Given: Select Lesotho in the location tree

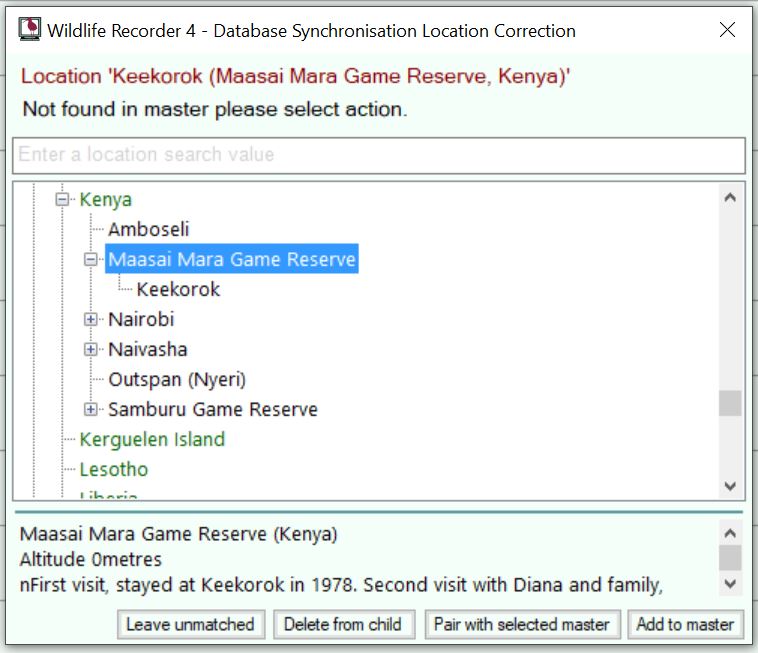Looking at the screenshot, I should (x=114, y=469).
